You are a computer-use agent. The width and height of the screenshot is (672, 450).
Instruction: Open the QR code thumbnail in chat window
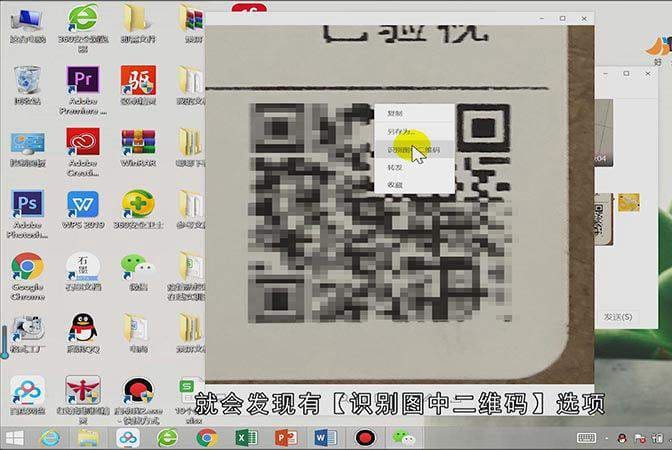point(603,219)
